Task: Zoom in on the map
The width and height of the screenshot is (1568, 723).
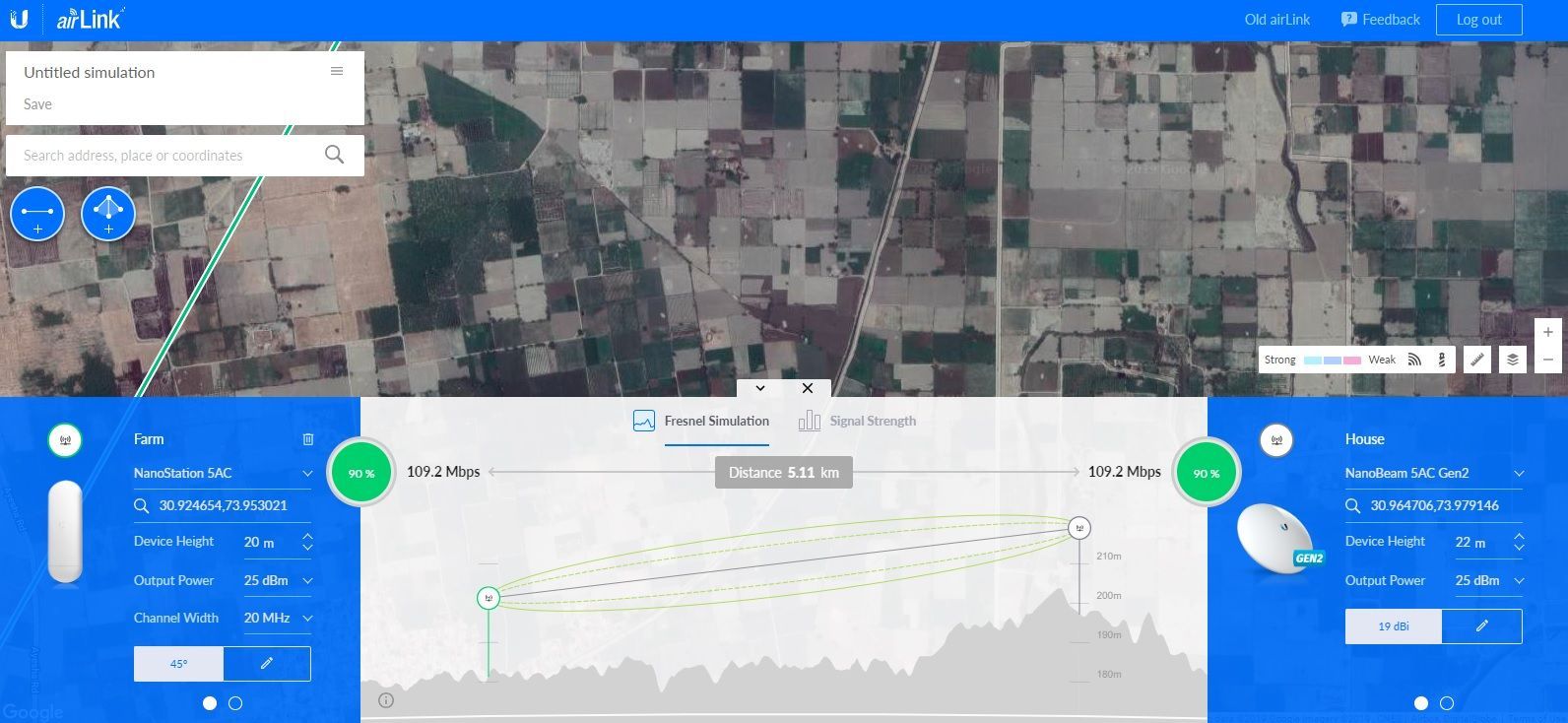Action: click(x=1548, y=333)
